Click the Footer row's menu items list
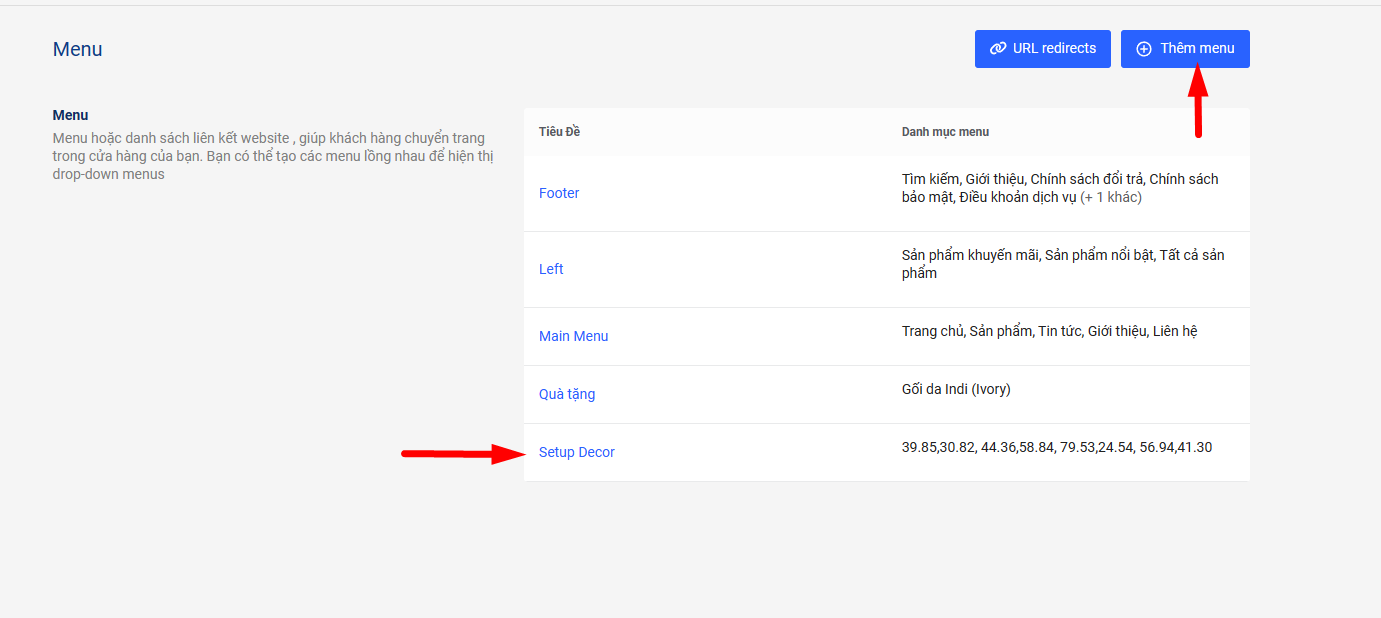Image resolution: width=1381 pixels, height=618 pixels. (x=1000, y=180)
